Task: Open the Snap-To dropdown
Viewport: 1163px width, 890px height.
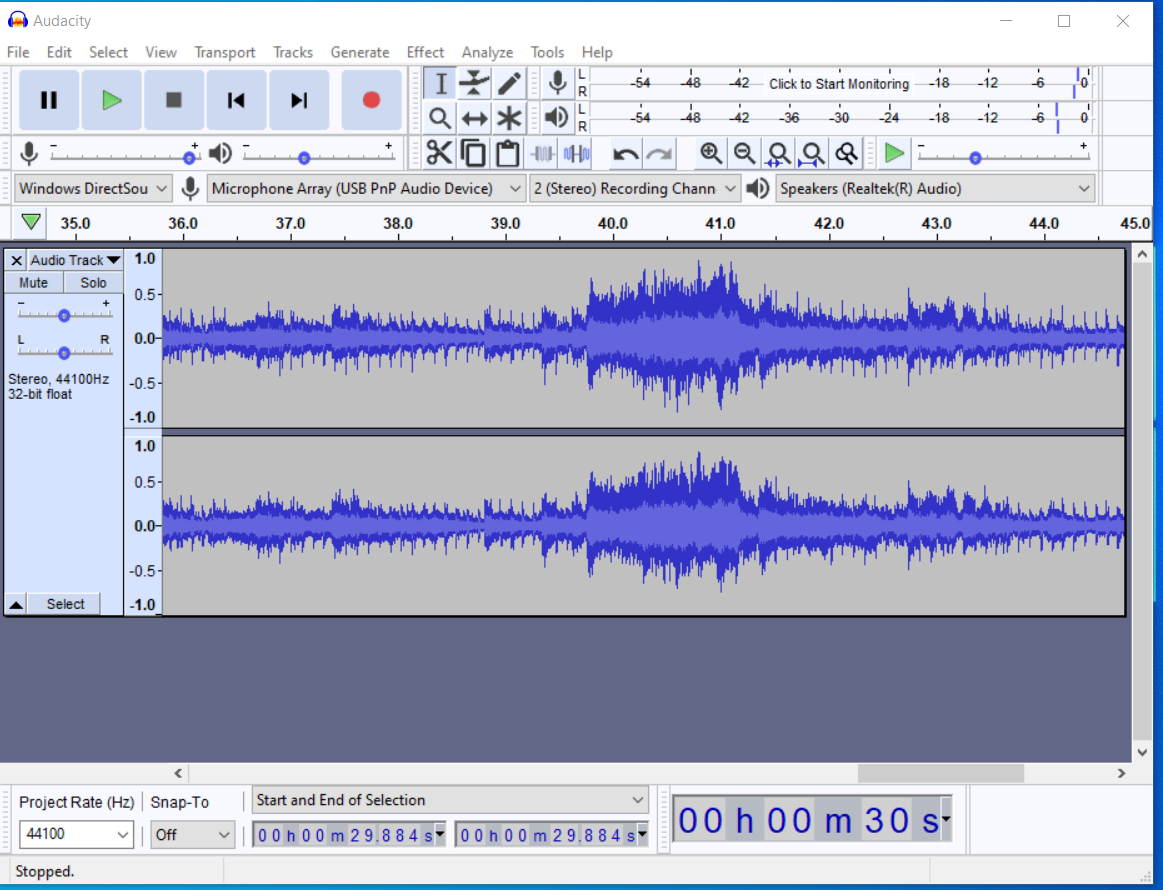Action: tap(193, 834)
